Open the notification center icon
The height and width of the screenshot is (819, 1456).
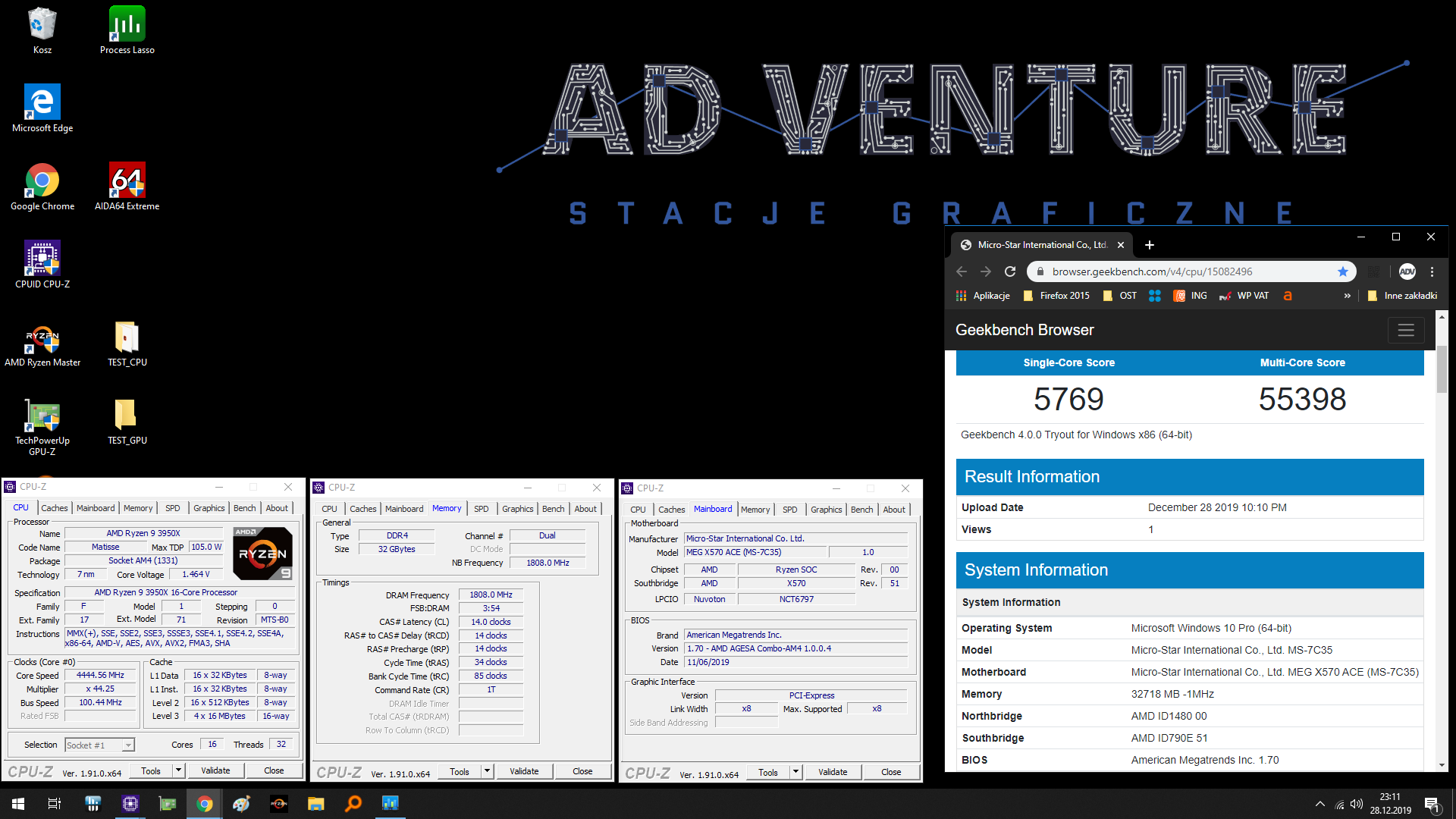1432,804
